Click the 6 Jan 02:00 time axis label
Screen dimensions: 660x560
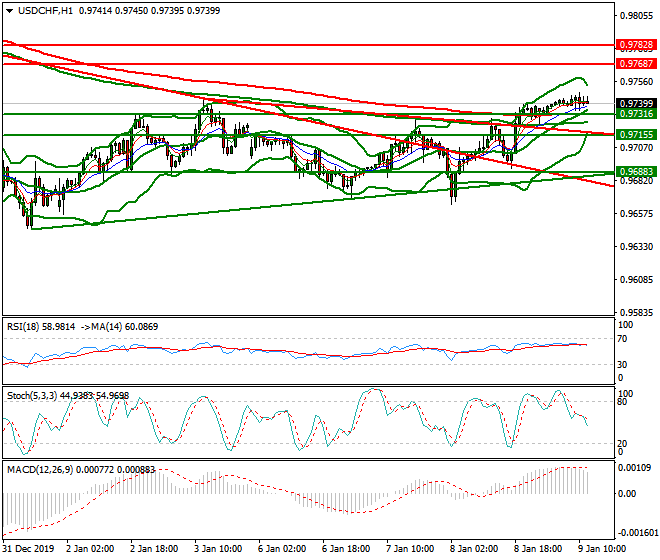282,549
